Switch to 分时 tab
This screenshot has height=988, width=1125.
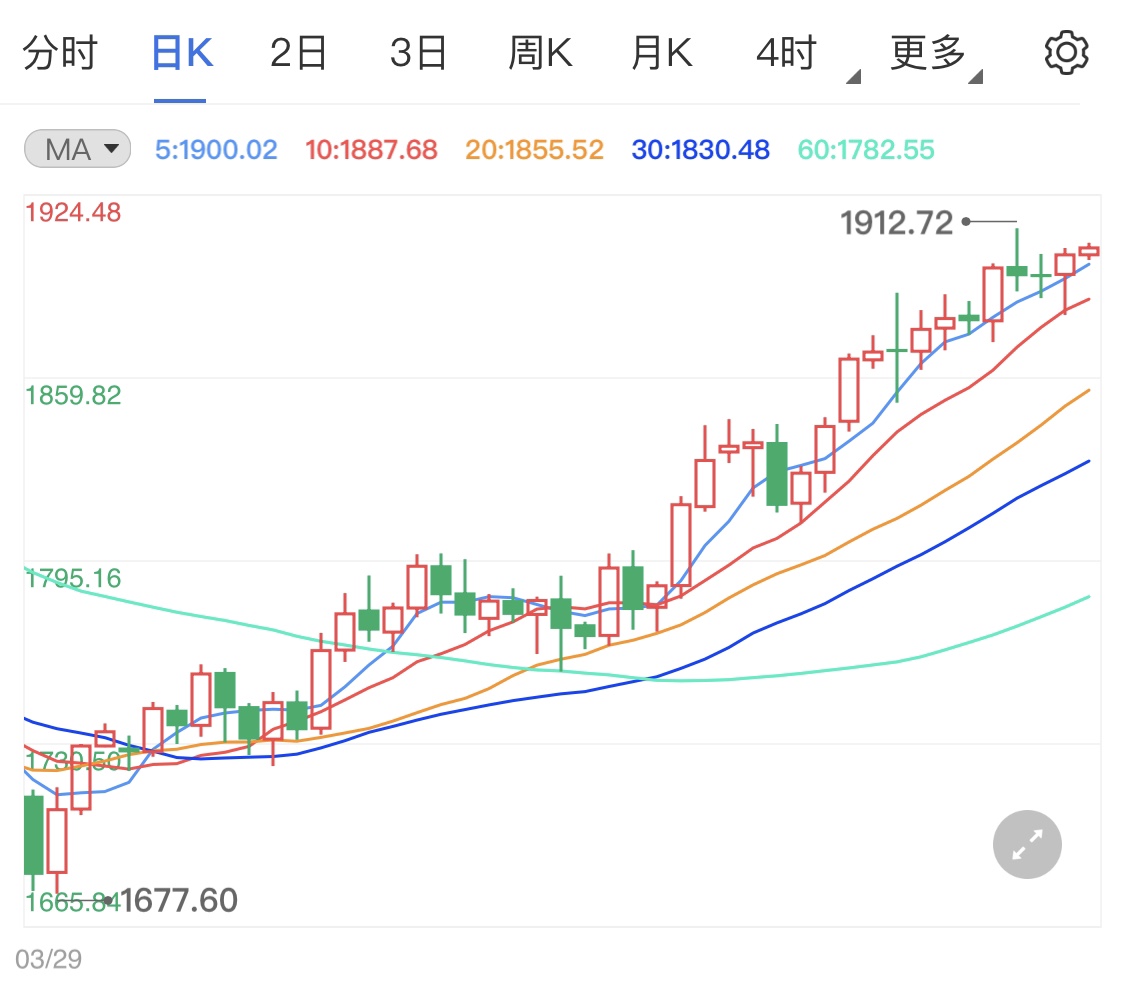pyautogui.click(x=60, y=53)
